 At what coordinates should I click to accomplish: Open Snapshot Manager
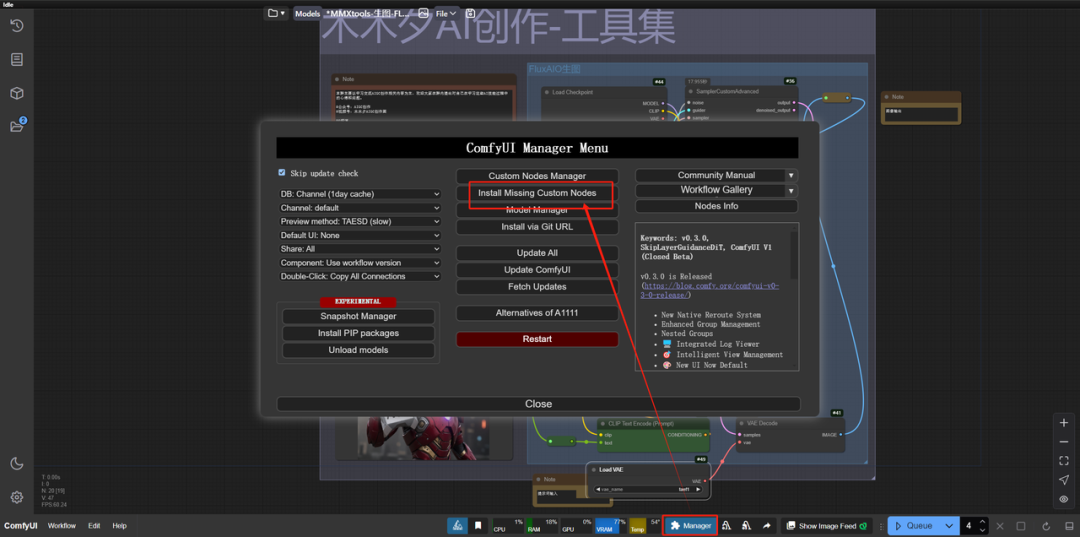pos(358,317)
